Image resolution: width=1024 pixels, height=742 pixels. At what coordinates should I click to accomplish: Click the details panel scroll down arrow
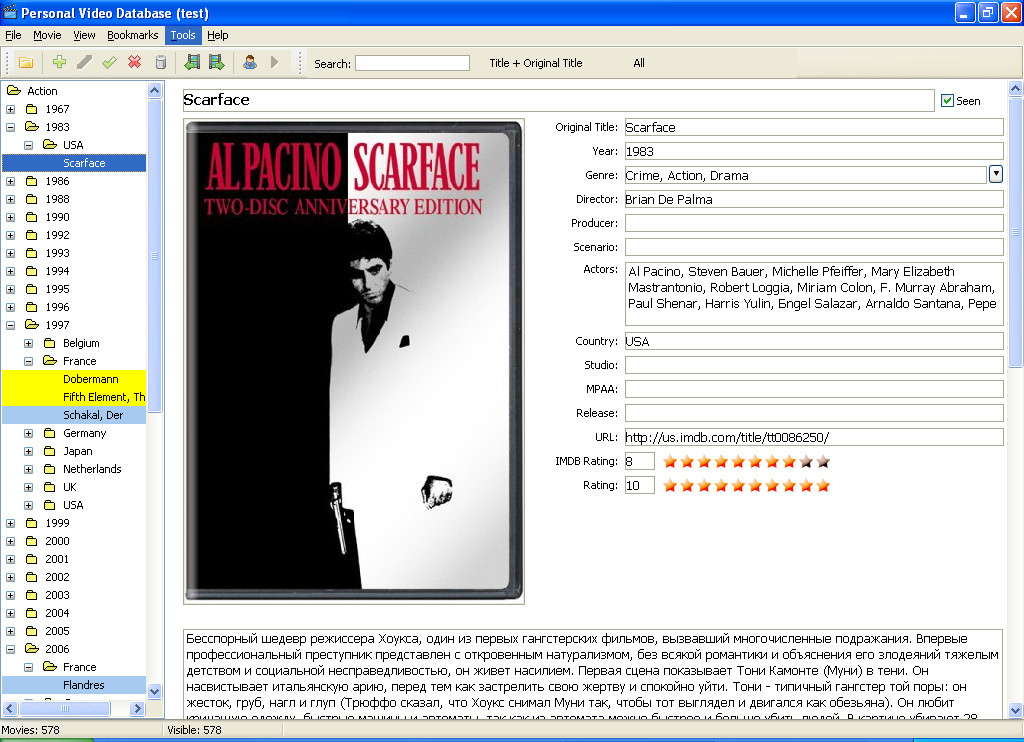(1016, 711)
